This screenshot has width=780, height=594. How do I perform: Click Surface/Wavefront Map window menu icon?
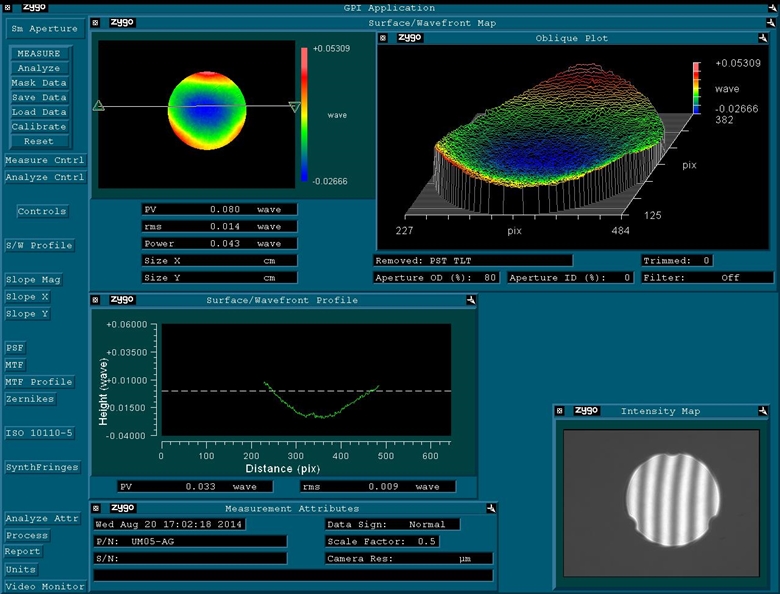(x=96, y=23)
